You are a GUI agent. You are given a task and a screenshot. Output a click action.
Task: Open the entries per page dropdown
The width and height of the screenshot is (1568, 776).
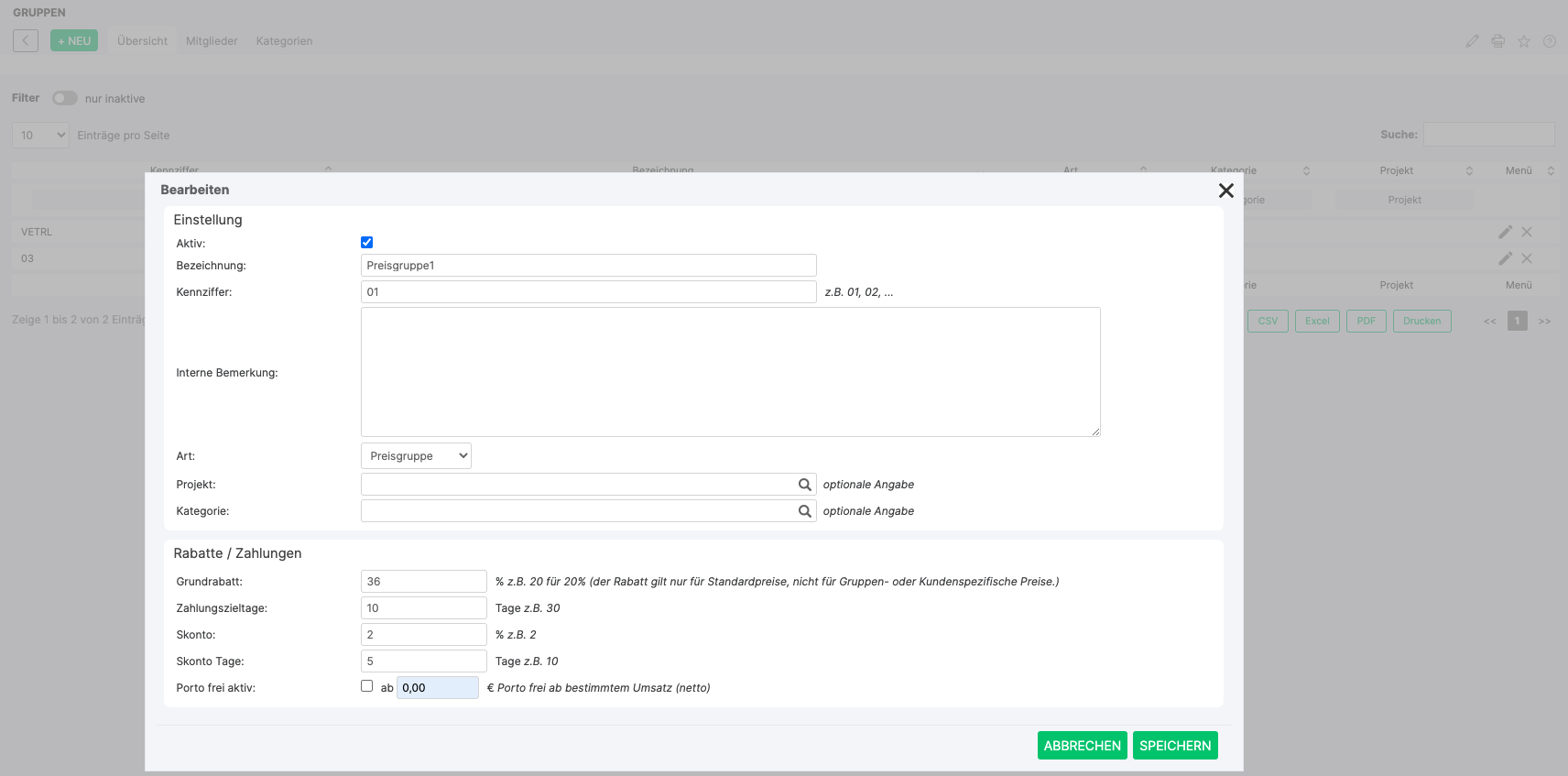(40, 136)
